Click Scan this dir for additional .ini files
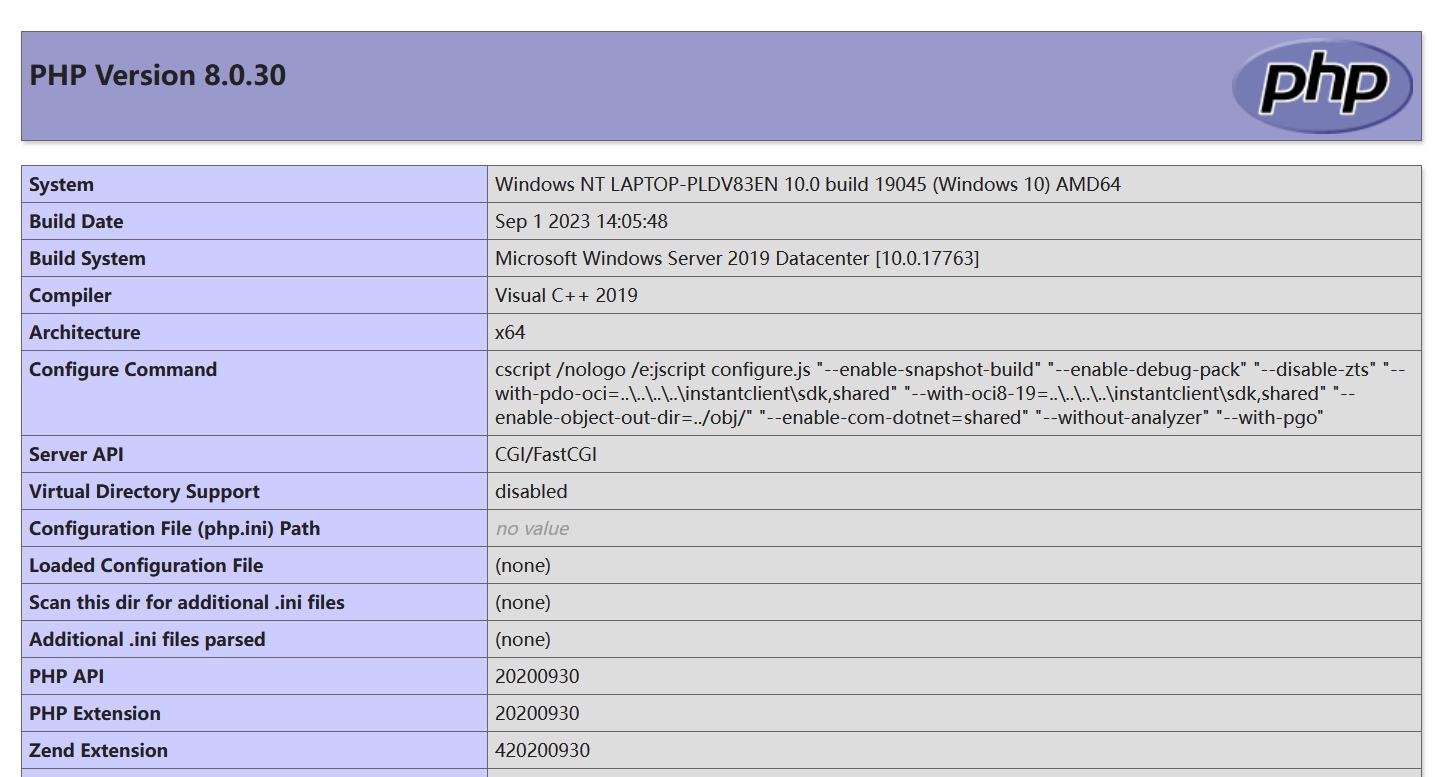 187,603
